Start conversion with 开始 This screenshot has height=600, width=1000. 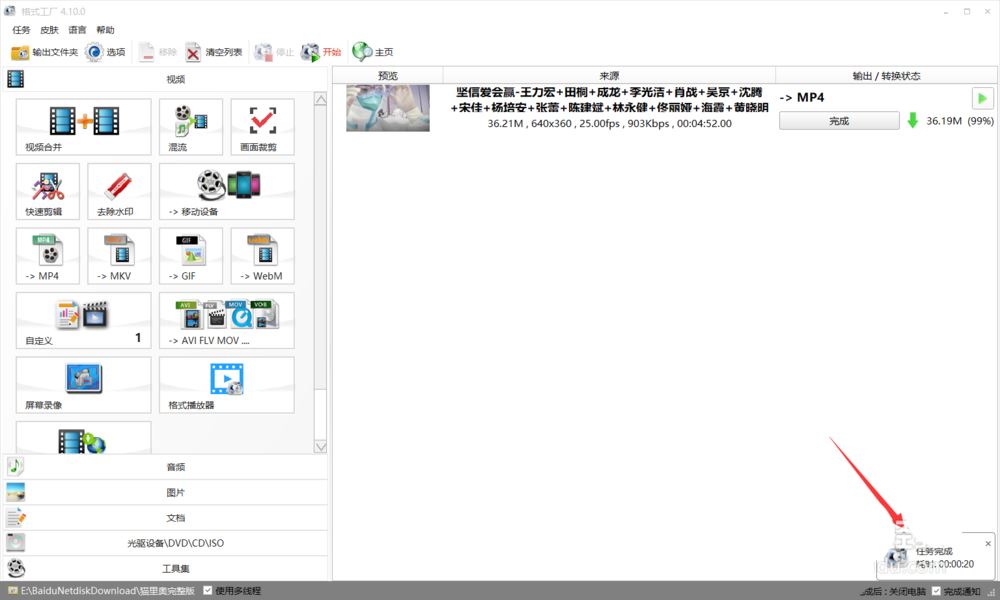pyautogui.click(x=321, y=52)
